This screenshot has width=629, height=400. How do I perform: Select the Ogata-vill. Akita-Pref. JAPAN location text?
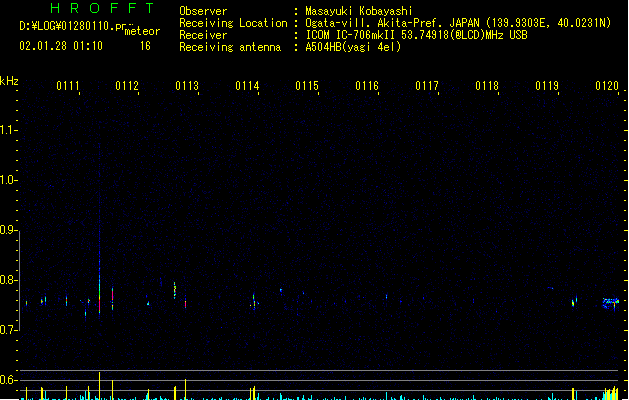tap(458, 23)
